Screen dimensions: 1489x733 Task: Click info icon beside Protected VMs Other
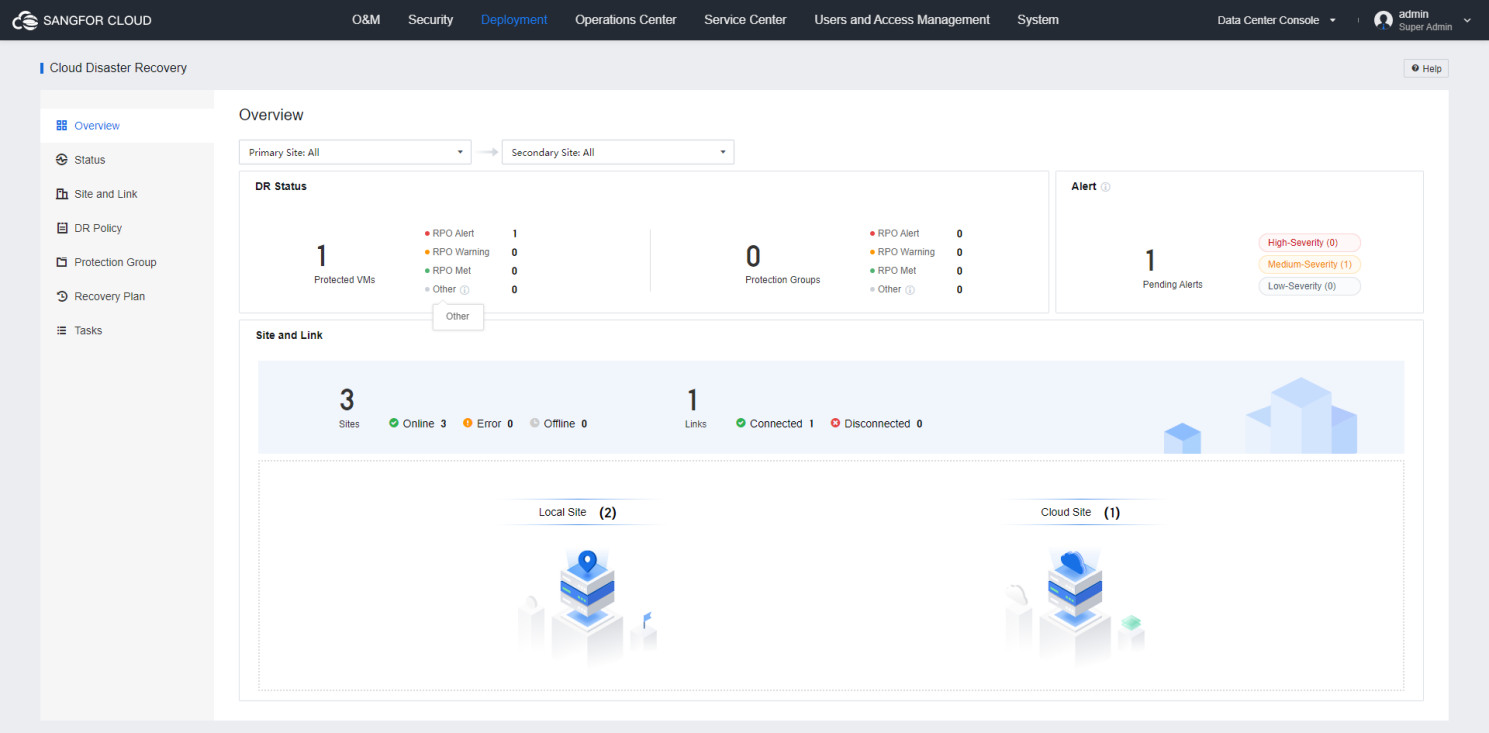[464, 290]
